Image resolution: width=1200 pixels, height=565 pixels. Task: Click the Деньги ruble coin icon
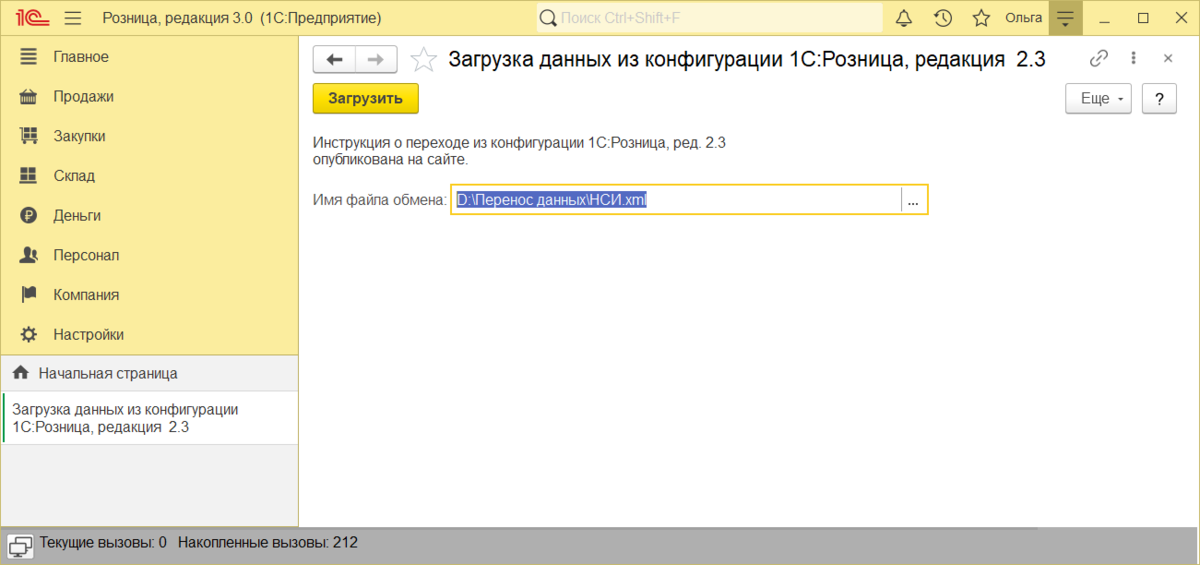[x=29, y=215]
